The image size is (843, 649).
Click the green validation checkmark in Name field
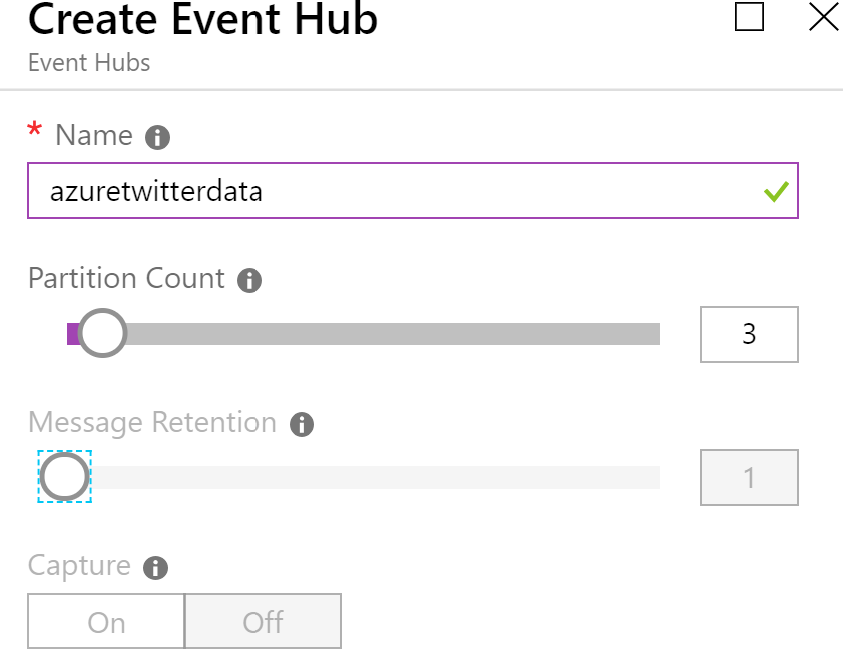pyautogui.click(x=776, y=191)
